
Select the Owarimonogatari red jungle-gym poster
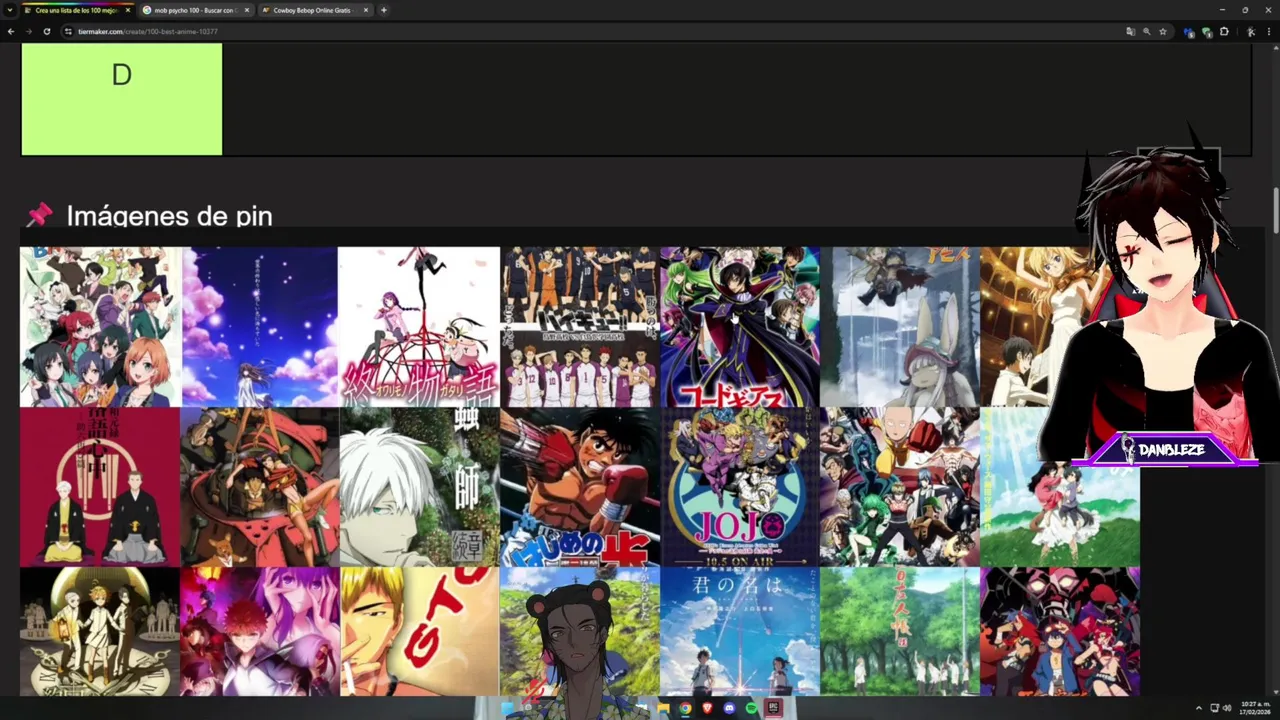pos(419,327)
